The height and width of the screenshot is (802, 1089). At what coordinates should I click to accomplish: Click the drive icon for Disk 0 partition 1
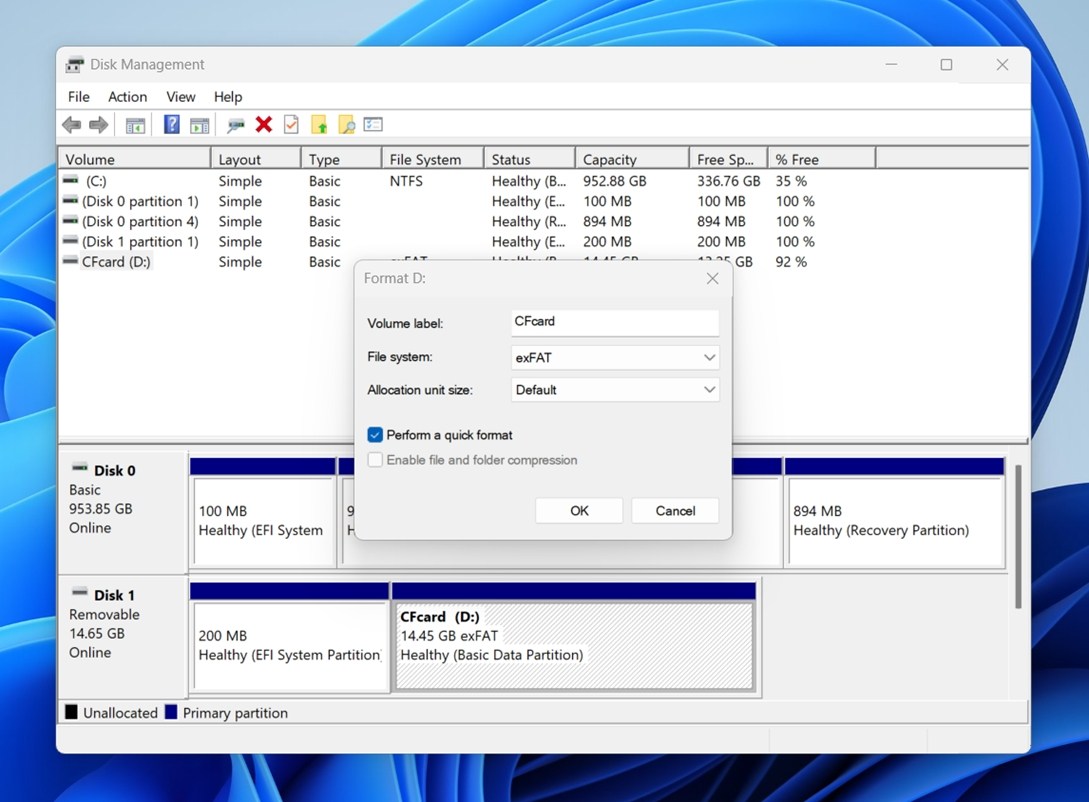70,200
